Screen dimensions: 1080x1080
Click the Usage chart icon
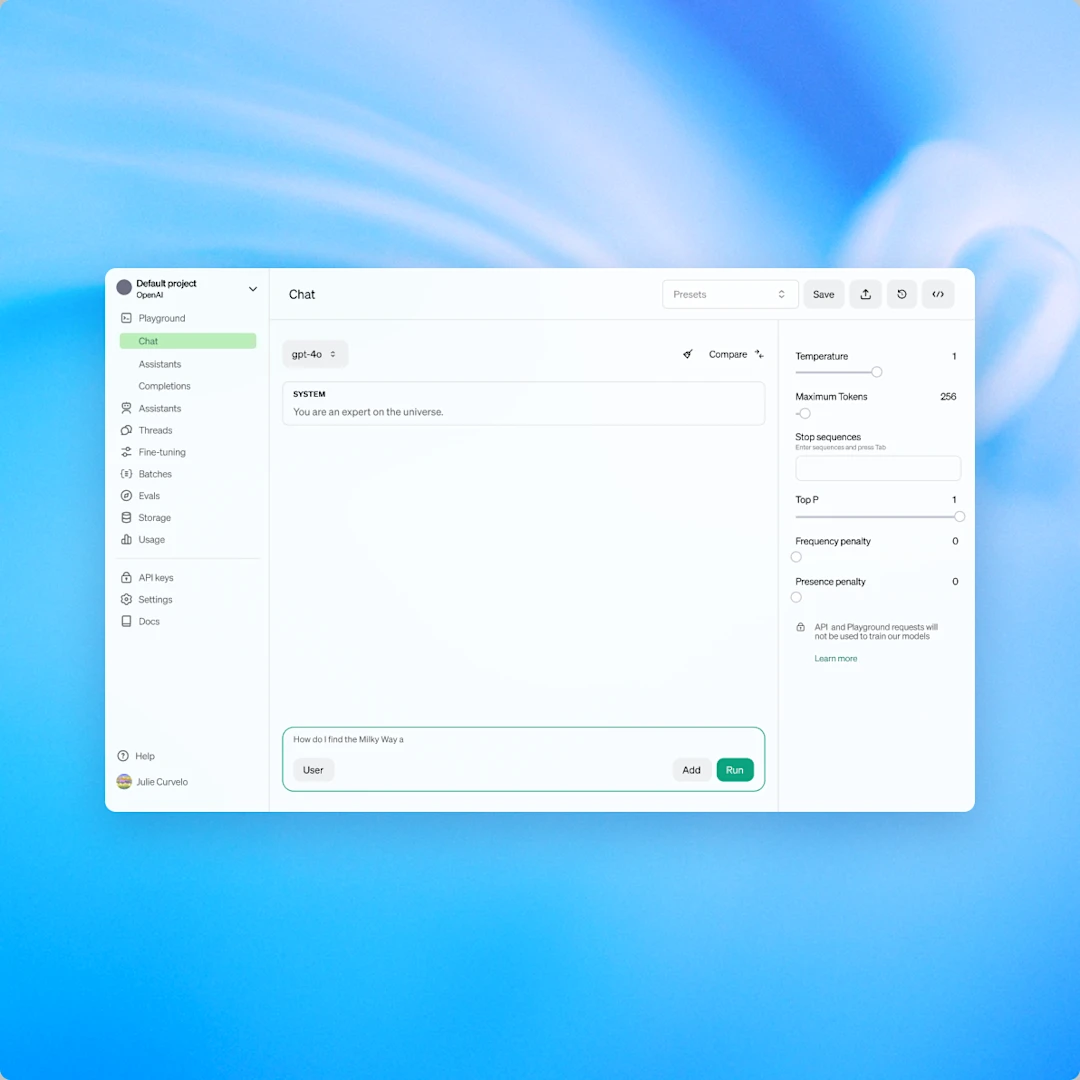(x=126, y=539)
